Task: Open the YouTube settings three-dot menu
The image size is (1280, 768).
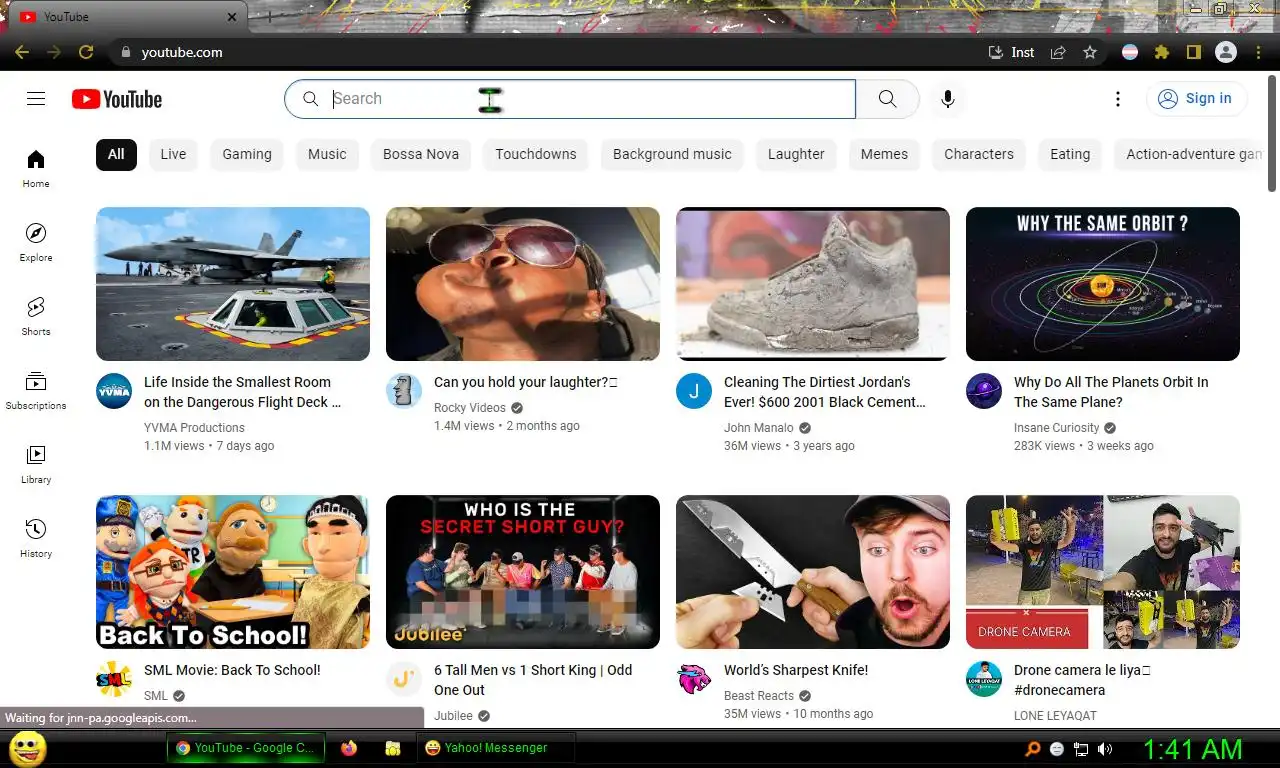Action: tap(1118, 99)
